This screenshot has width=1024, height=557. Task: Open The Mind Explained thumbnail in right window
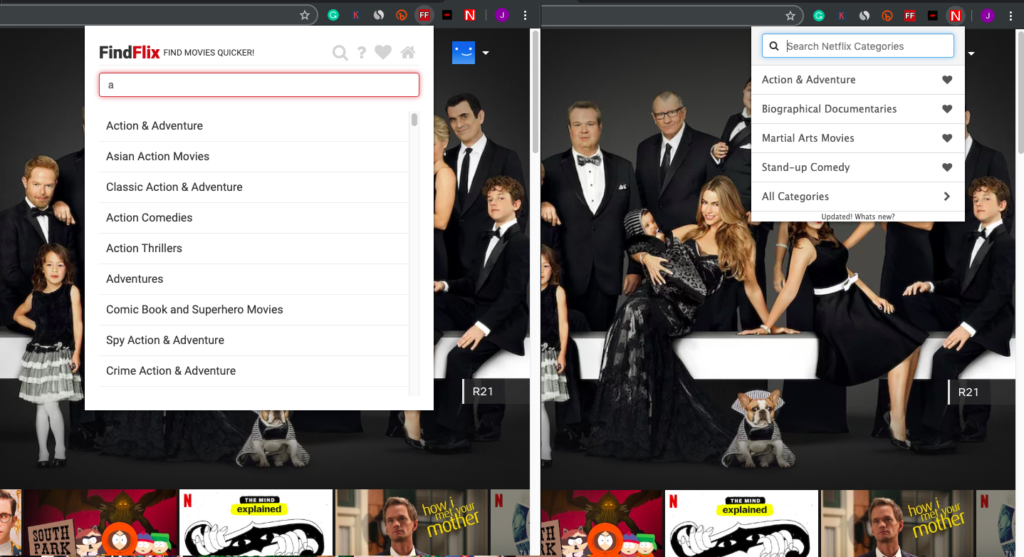[742, 523]
